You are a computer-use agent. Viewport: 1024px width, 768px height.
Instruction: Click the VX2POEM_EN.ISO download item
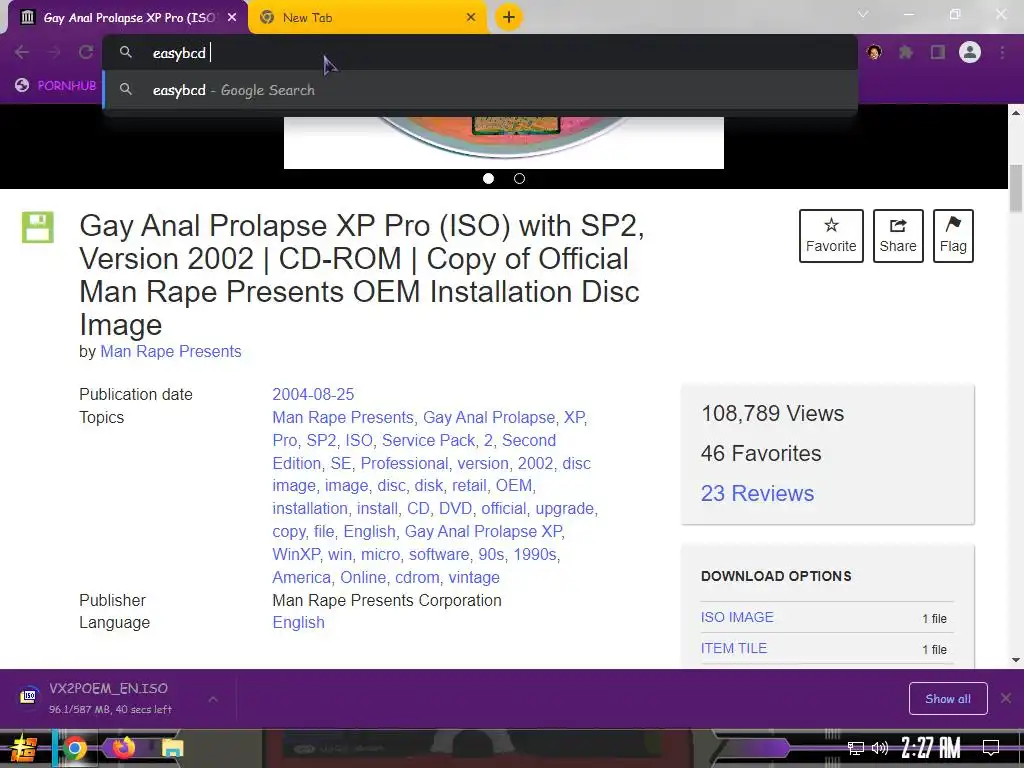coord(108,698)
